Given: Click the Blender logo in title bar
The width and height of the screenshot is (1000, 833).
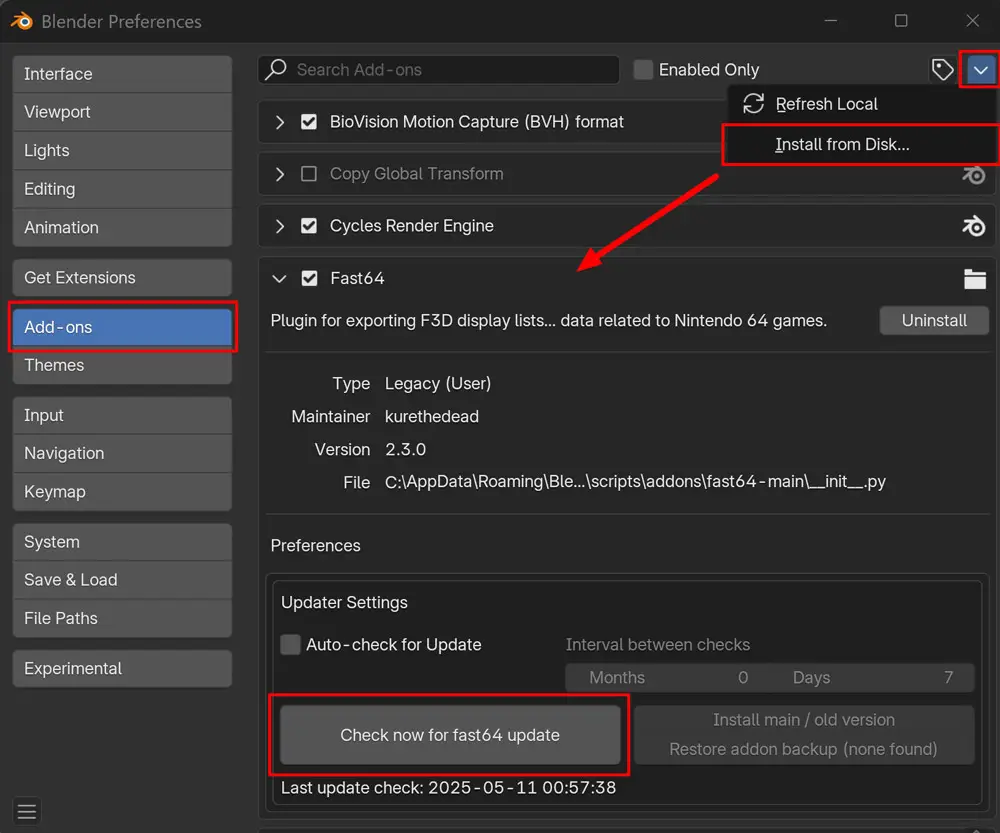Looking at the screenshot, I should (21, 21).
